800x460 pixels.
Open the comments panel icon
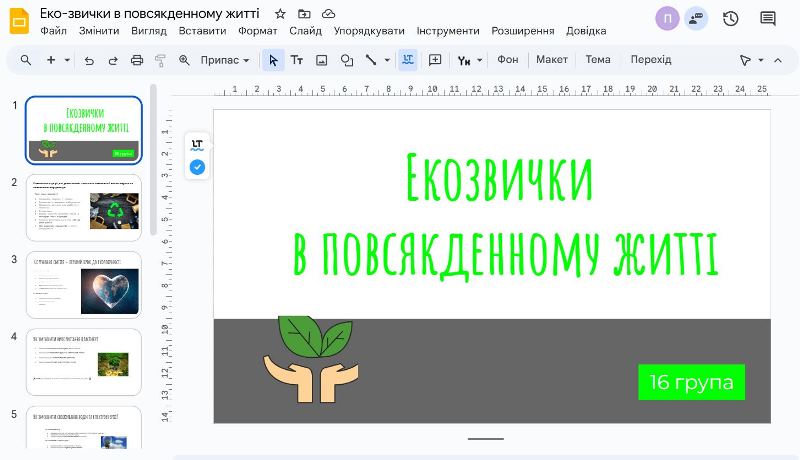coord(768,18)
